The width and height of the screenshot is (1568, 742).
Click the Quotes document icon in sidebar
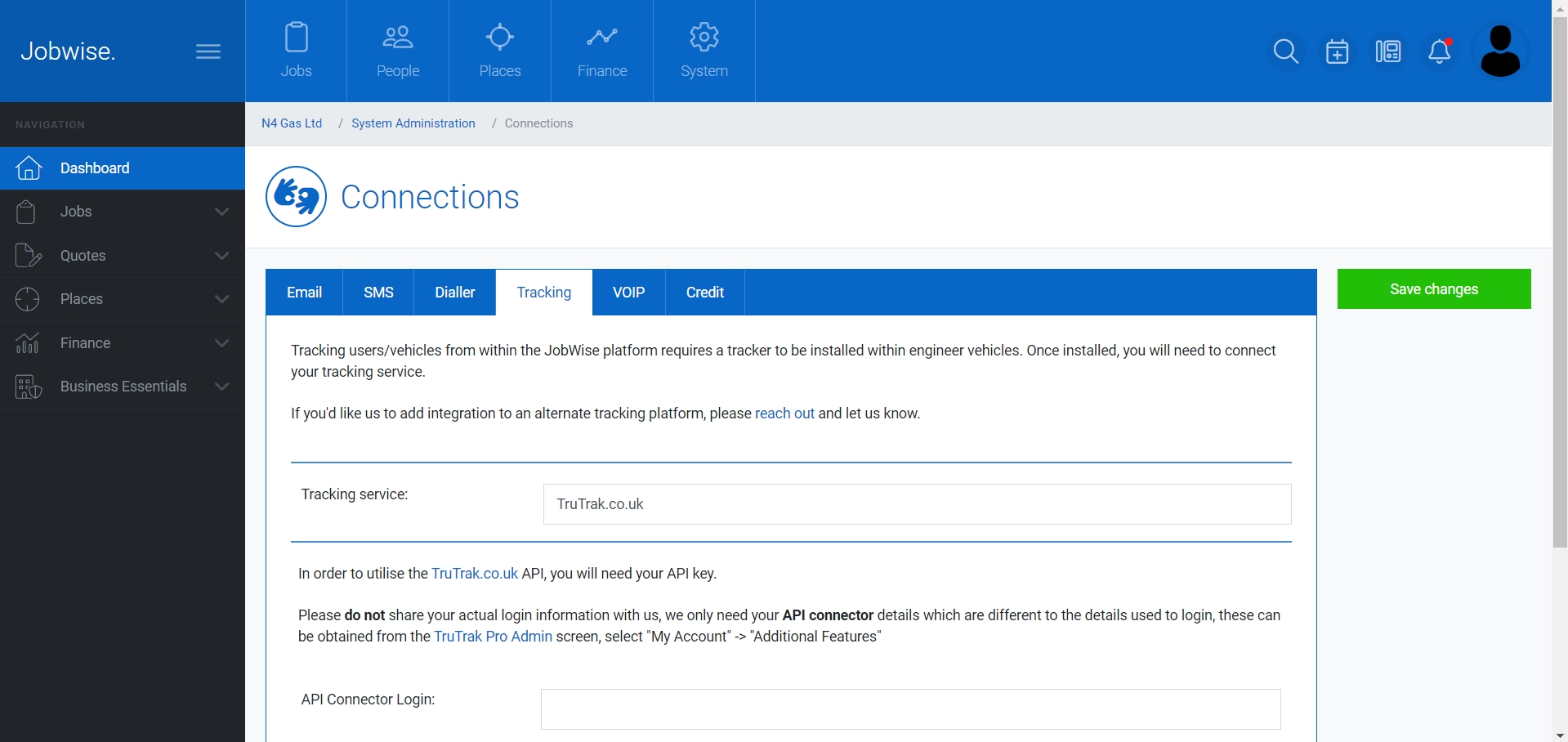28,256
